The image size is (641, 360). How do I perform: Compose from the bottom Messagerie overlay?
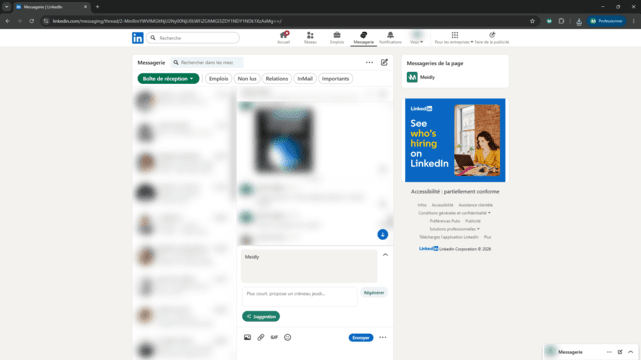[x=620, y=352]
